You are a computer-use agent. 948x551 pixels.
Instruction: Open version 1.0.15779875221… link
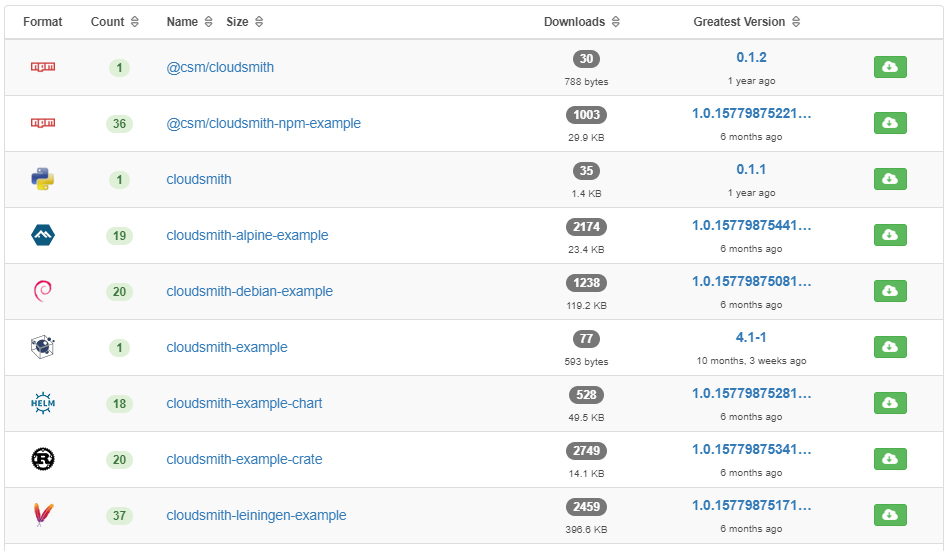click(x=752, y=113)
